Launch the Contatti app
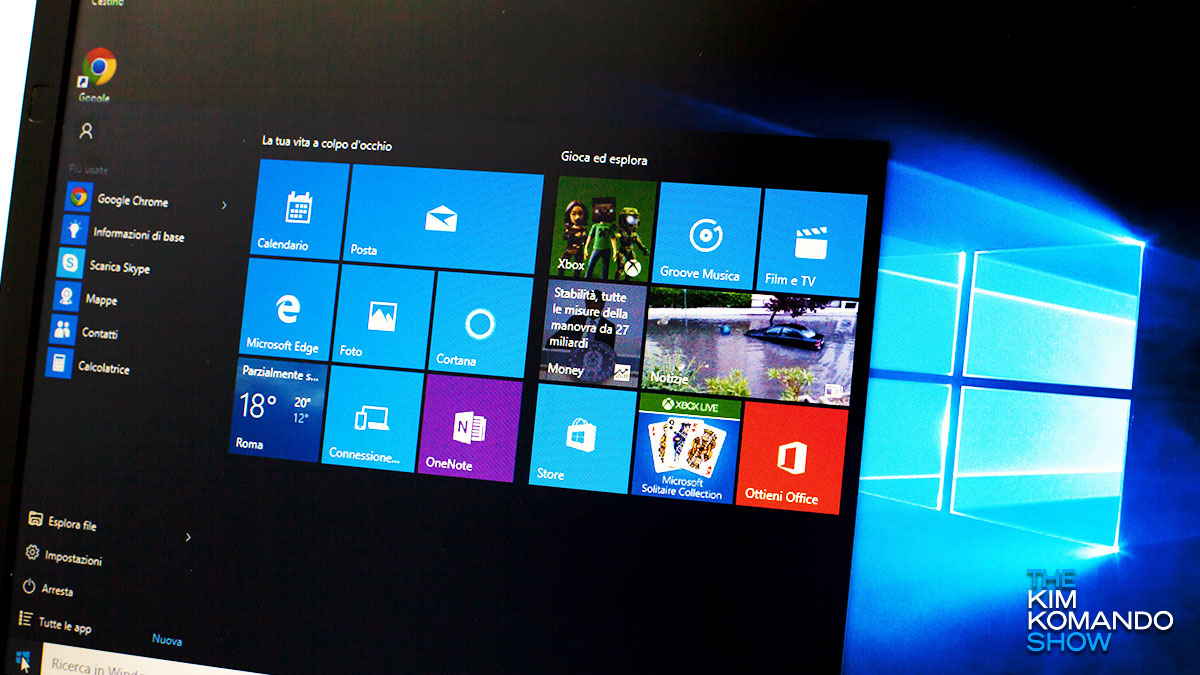This screenshot has height=675, width=1200. [x=84, y=331]
